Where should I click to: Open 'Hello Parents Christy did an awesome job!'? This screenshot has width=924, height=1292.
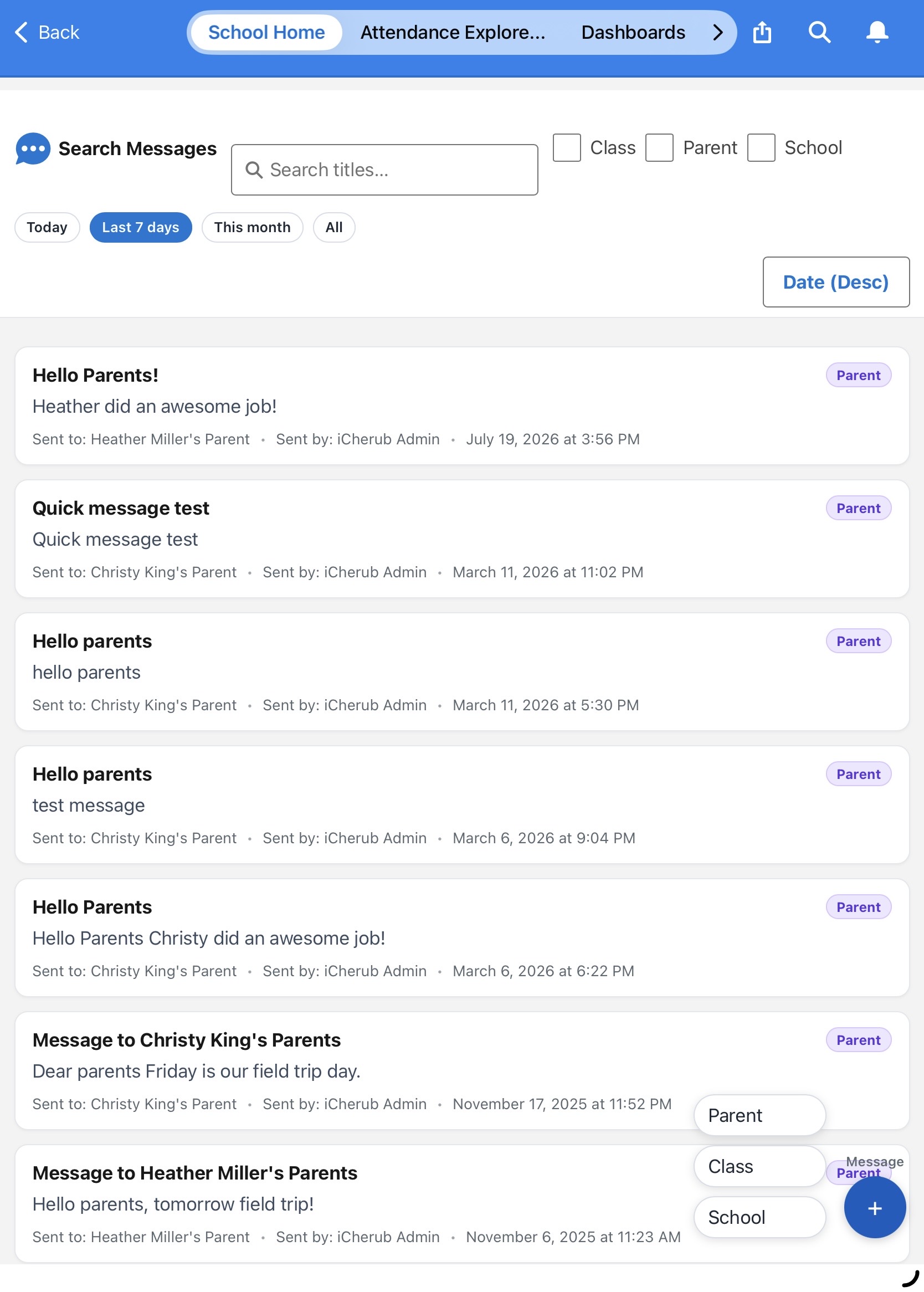pyautogui.click(x=462, y=937)
